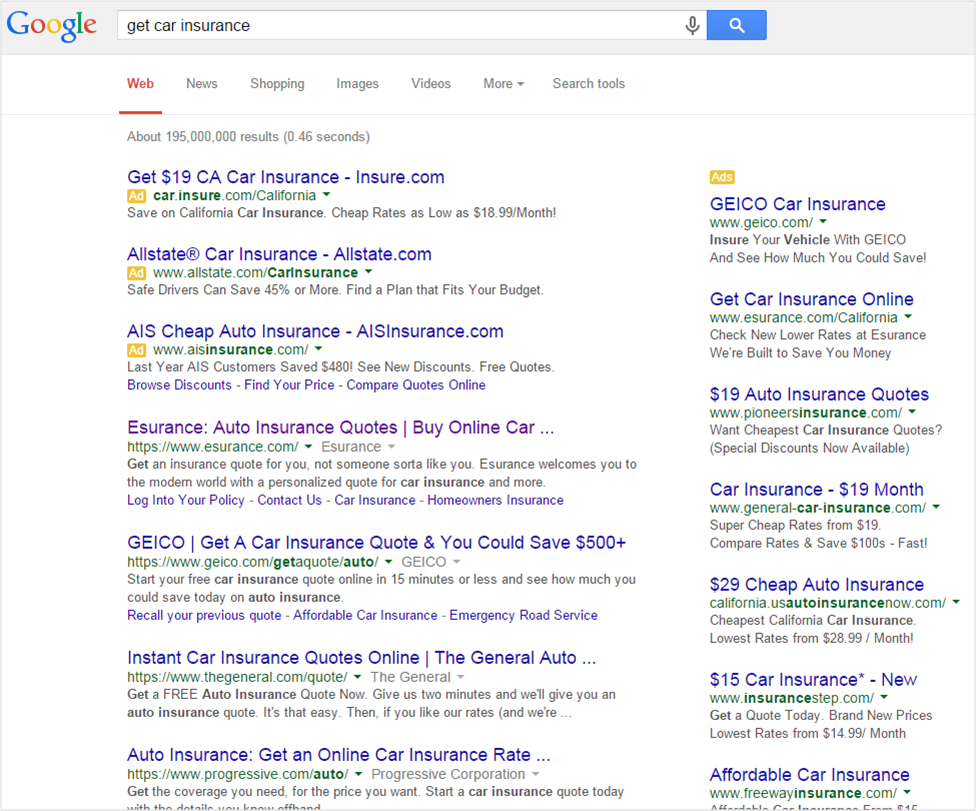Switch to the News tab

202,83
